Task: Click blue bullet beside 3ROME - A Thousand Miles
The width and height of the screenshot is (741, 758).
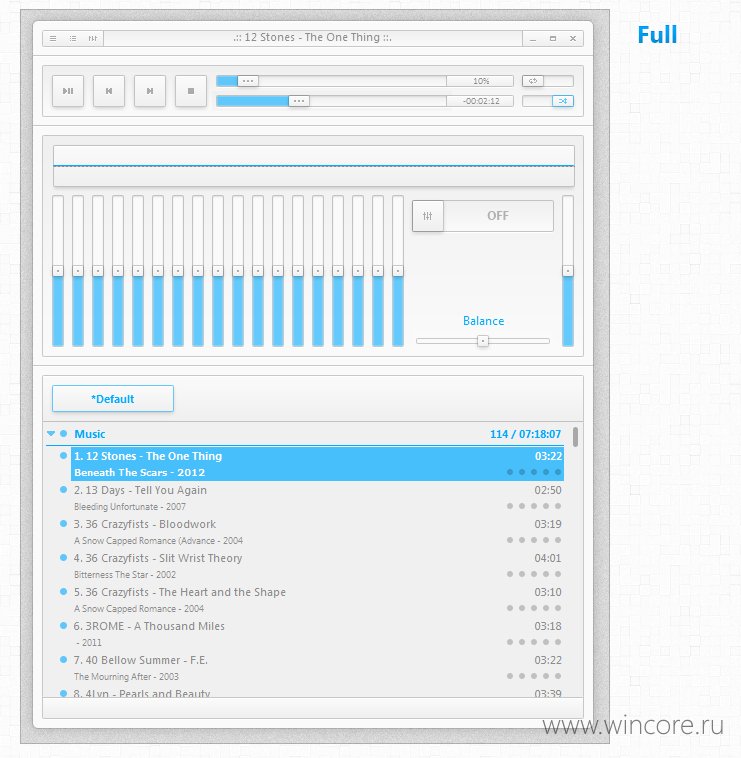Action: point(63,626)
